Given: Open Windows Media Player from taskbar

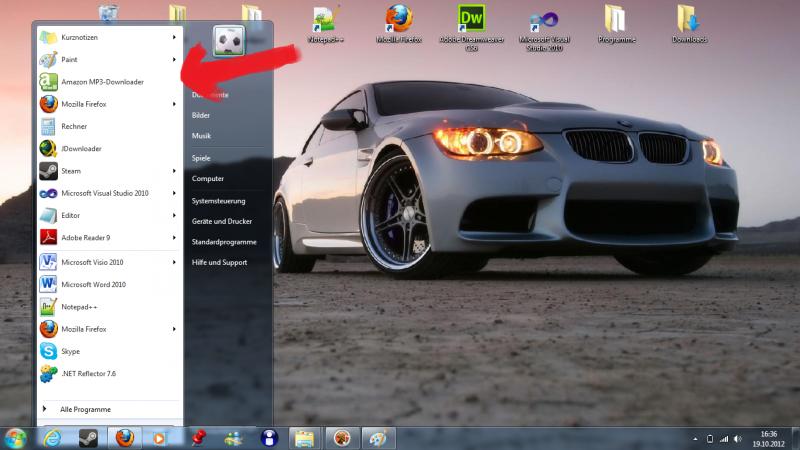Looking at the screenshot, I should click(x=159, y=438).
